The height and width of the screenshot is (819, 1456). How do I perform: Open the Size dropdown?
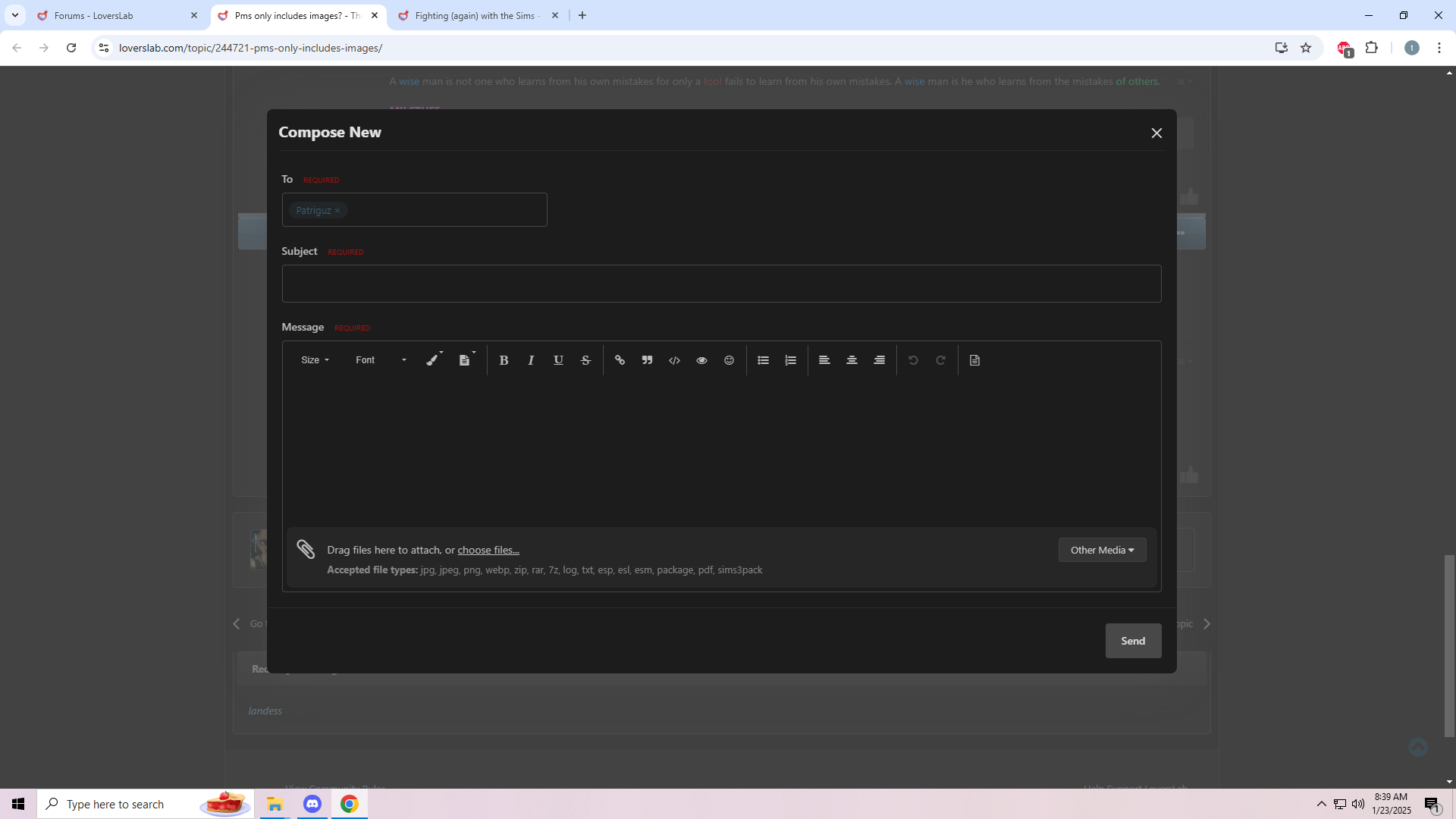click(315, 360)
